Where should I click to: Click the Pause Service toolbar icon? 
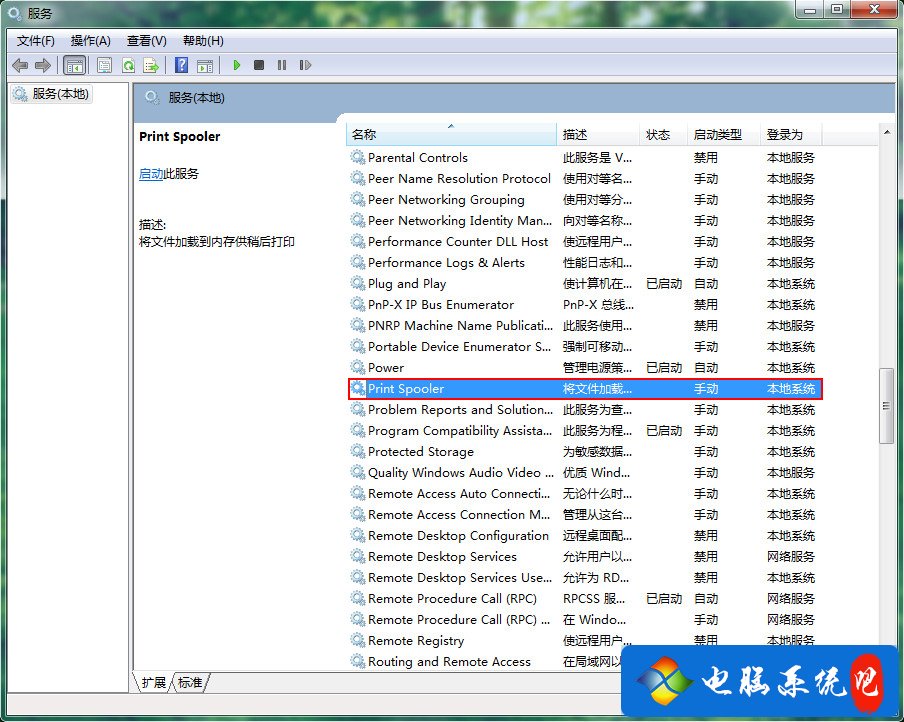281,64
